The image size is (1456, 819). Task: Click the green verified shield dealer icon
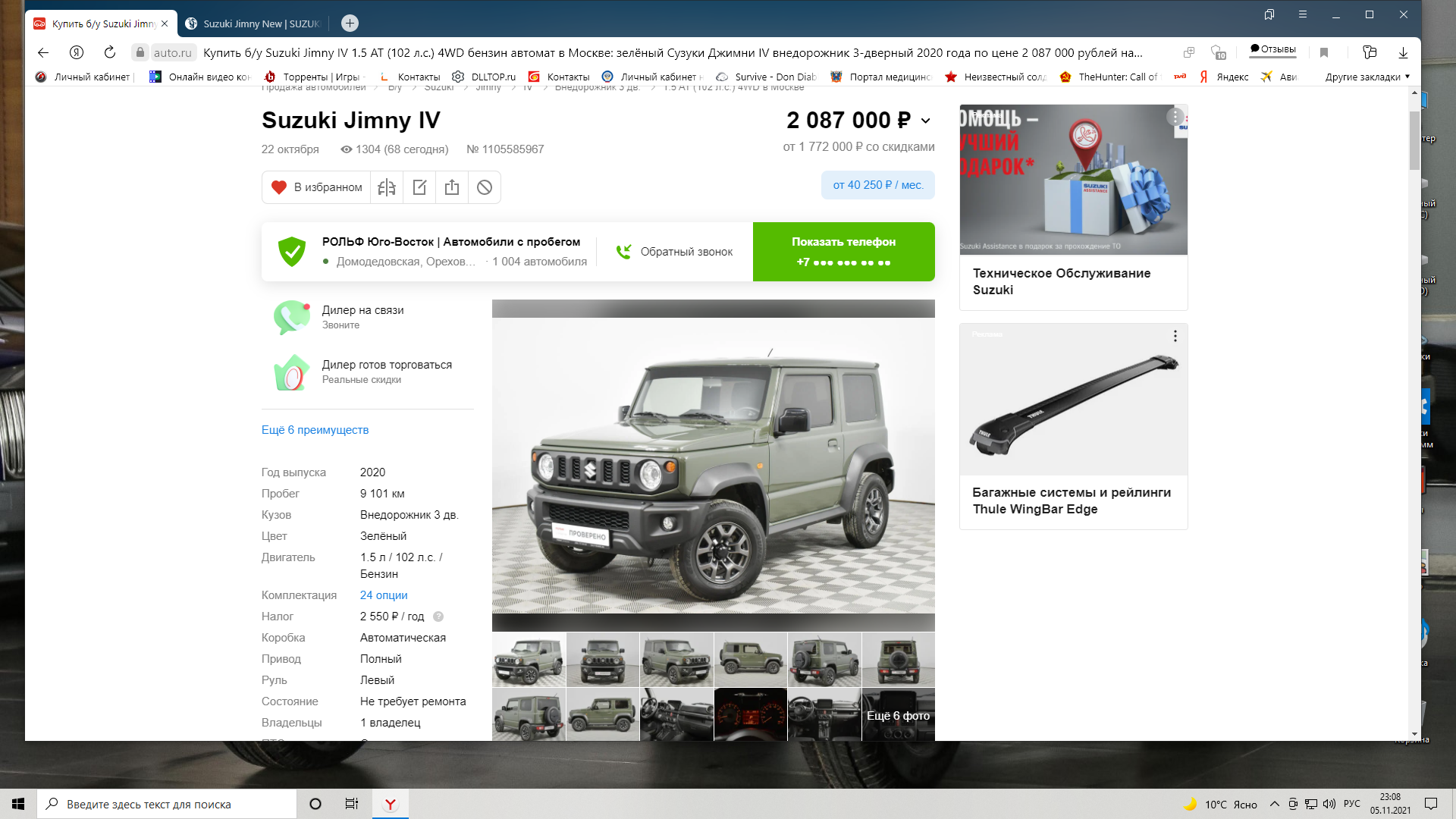pyautogui.click(x=292, y=251)
